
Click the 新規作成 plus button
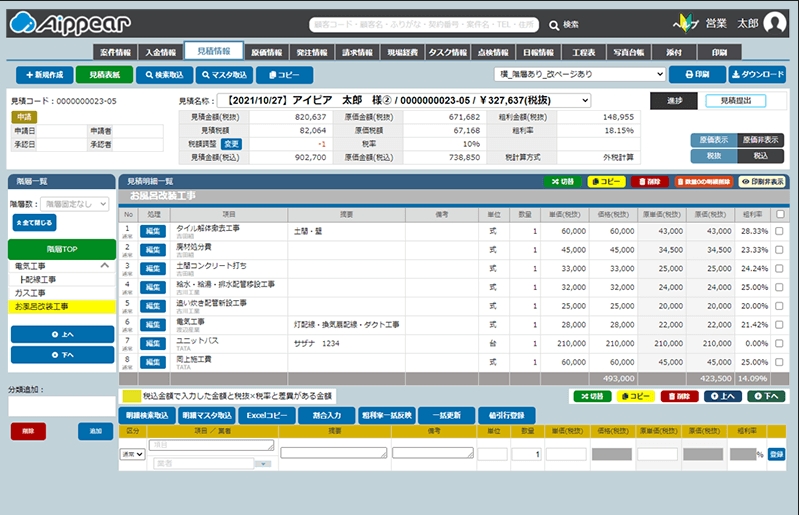[x=44, y=74]
